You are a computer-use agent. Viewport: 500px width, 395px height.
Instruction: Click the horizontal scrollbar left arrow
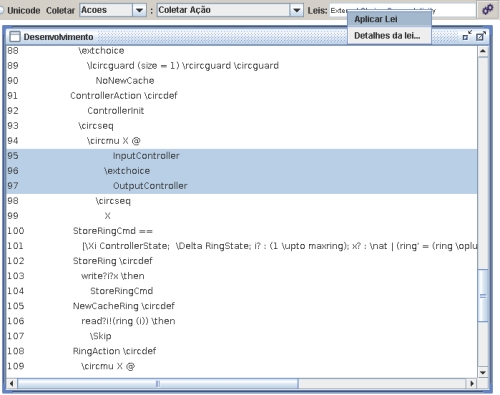pyautogui.click(x=12, y=383)
